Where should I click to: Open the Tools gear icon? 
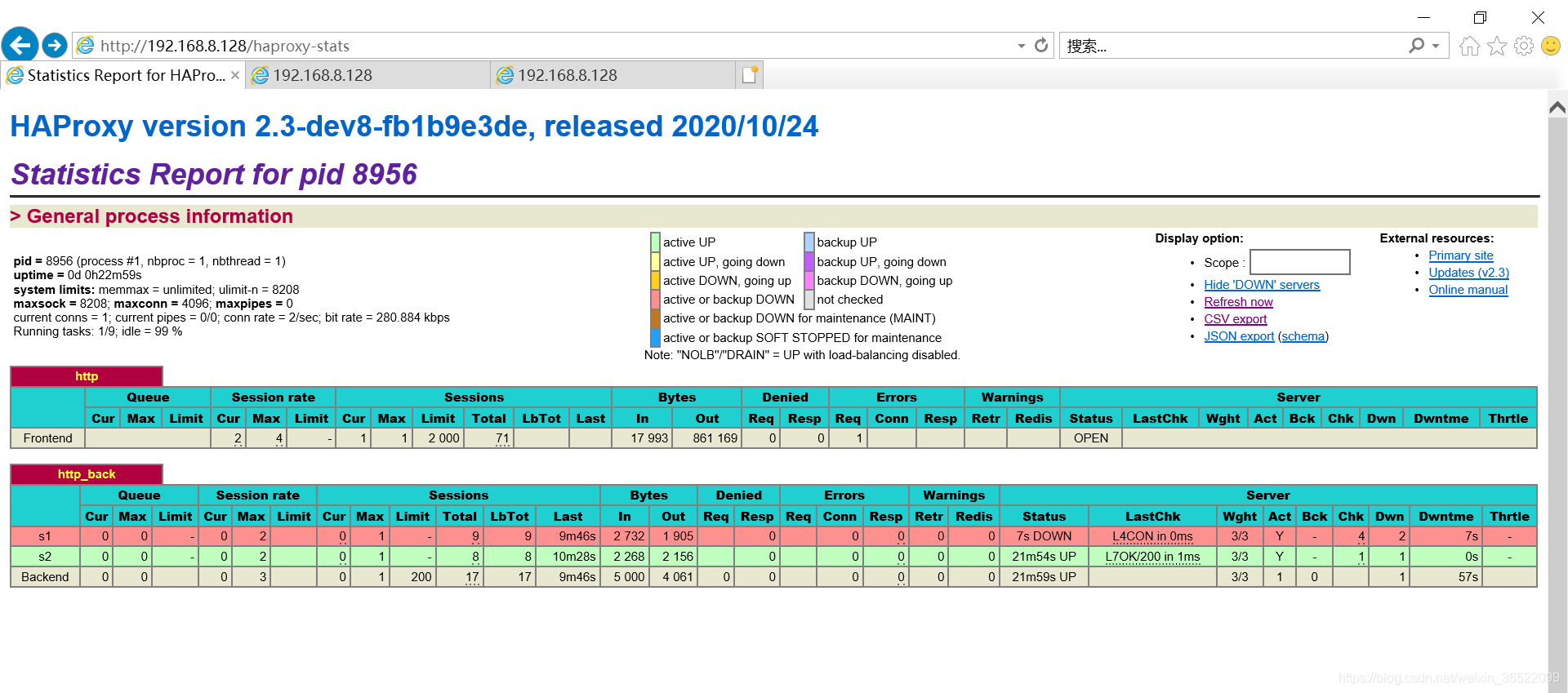coord(1524,46)
